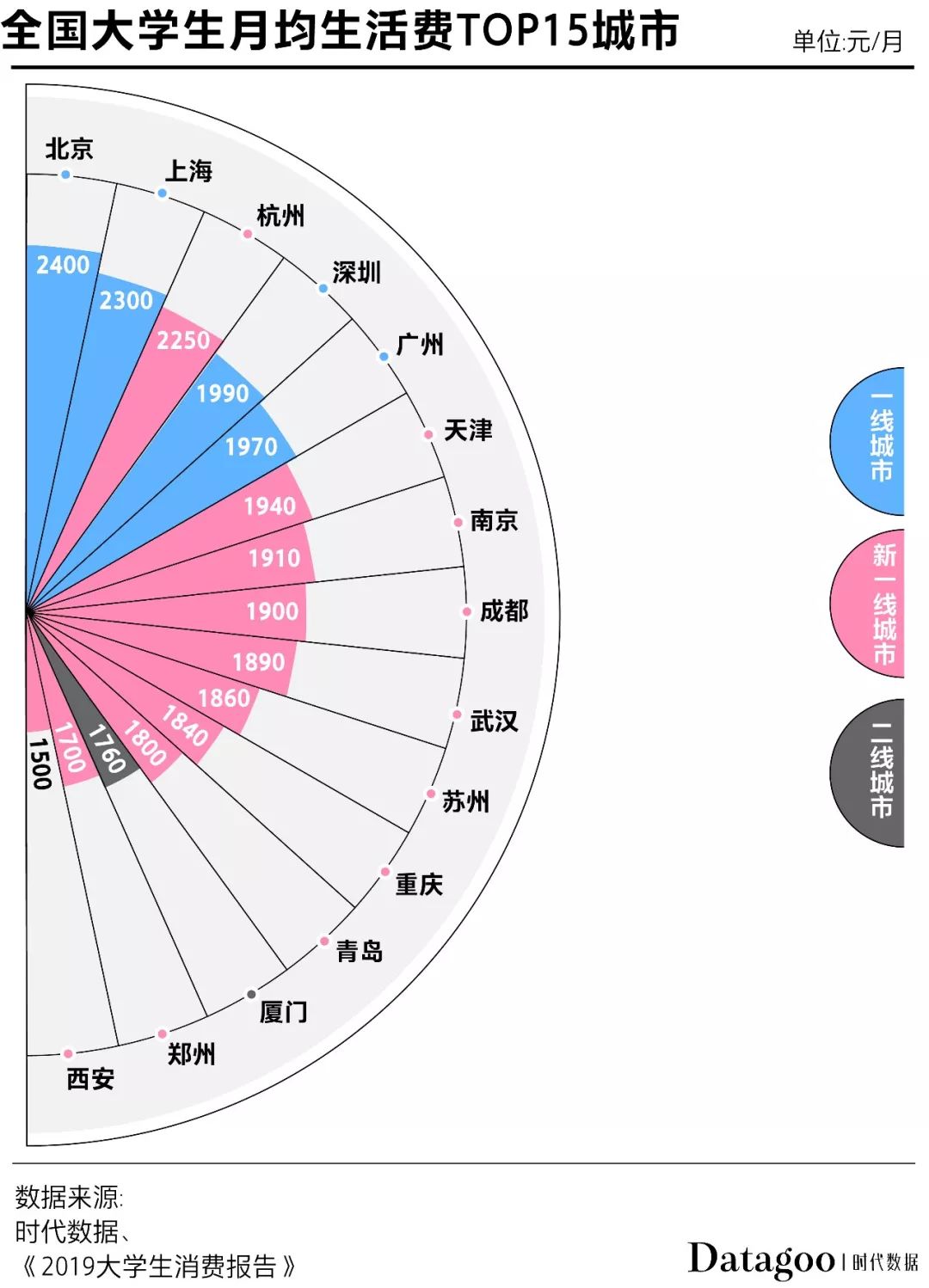
Task: Click the 2400 value on Beijing's wedge
Action: pos(63,265)
